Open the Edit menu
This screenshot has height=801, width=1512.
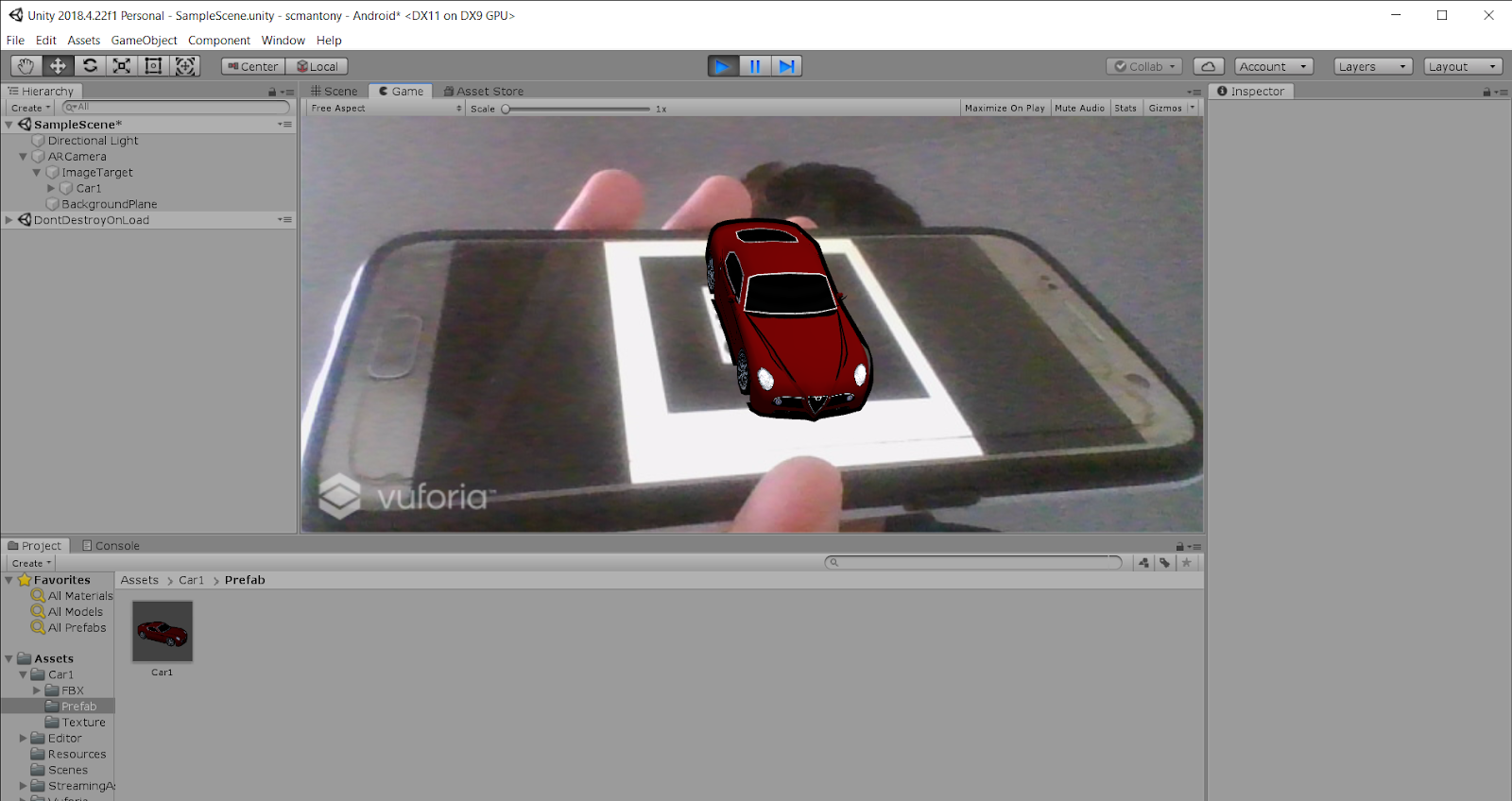[x=46, y=41]
